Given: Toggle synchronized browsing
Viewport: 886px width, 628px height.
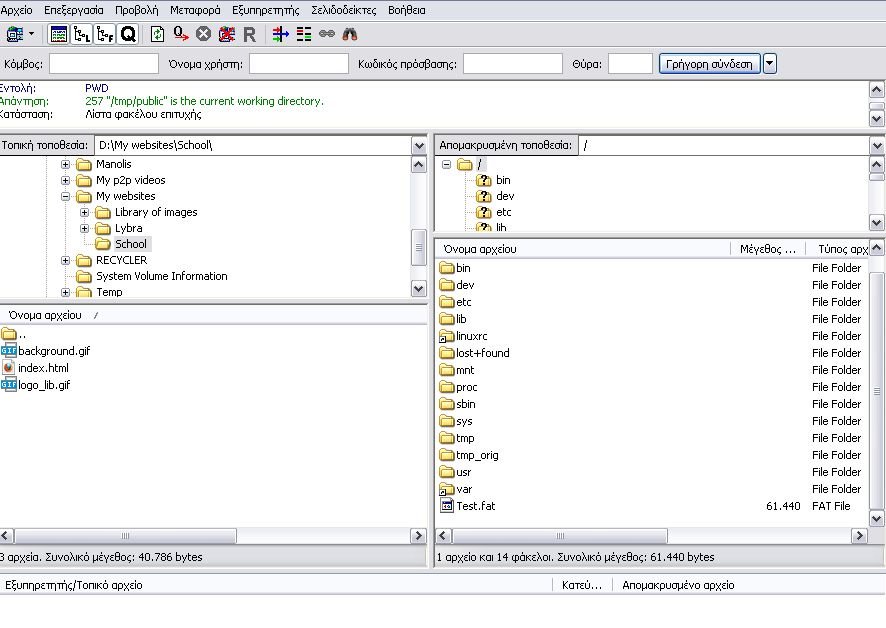Looking at the screenshot, I should pos(327,34).
